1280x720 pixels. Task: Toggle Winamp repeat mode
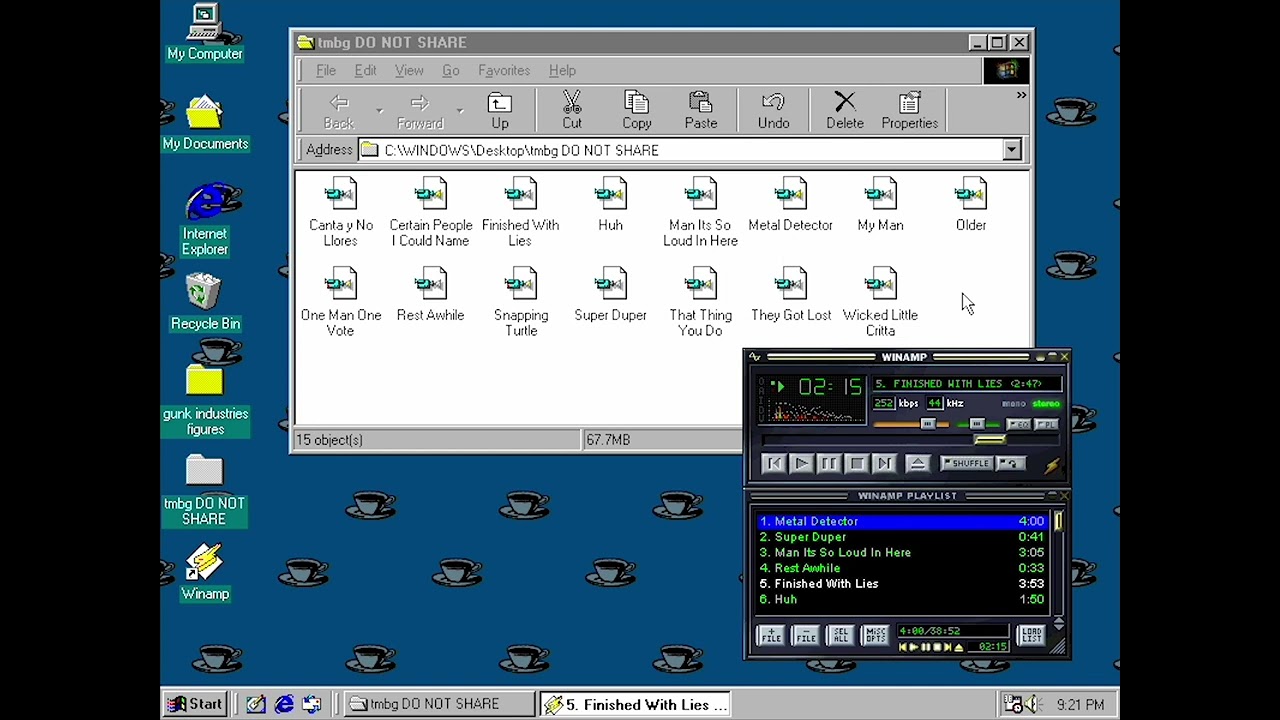[1009, 463]
